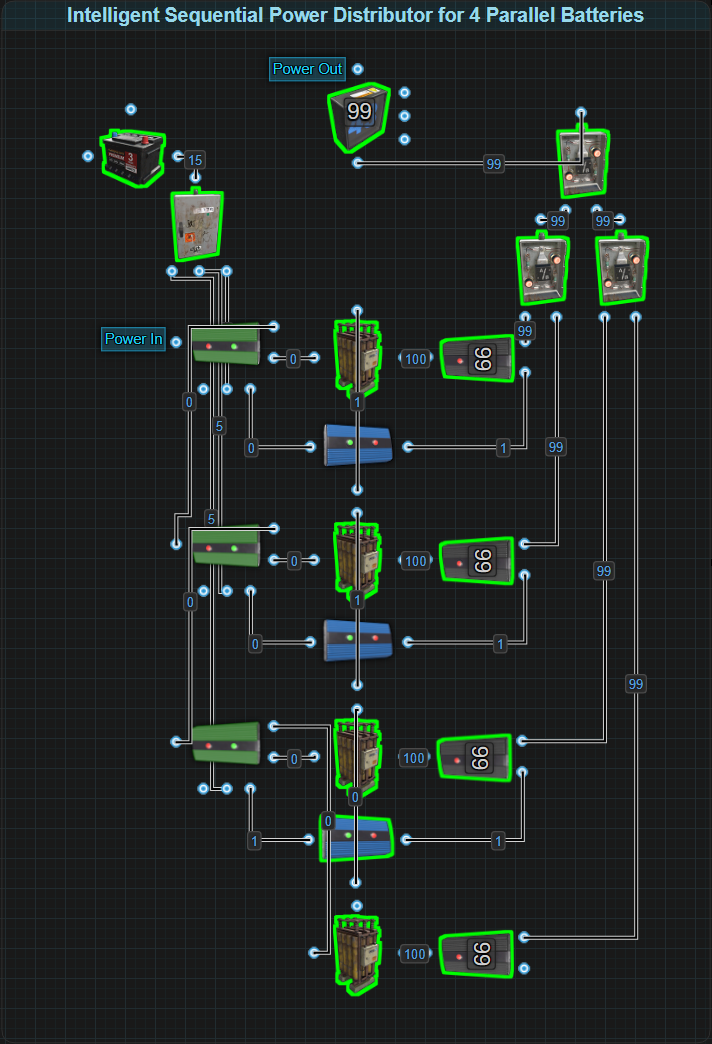712x1044 pixels.
Task: Select the top counter displaying 99
Action: pos(358,117)
